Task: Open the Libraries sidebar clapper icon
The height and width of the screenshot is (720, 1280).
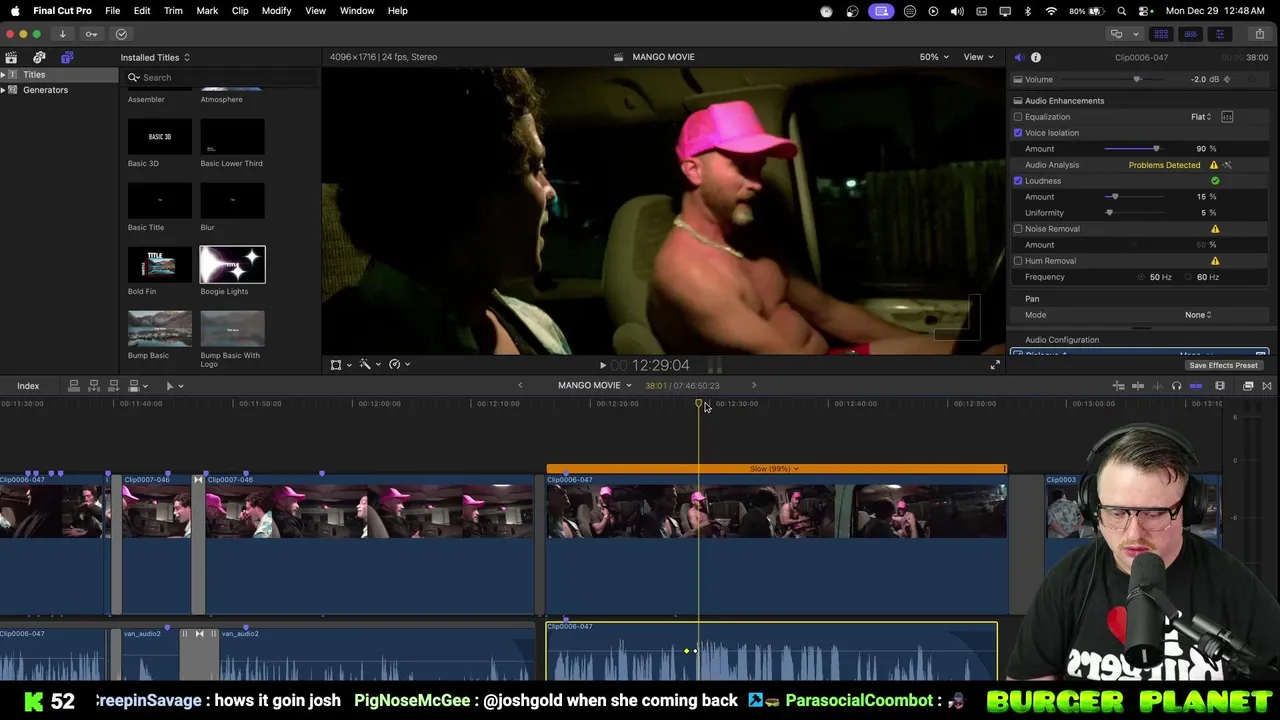Action: (x=11, y=57)
